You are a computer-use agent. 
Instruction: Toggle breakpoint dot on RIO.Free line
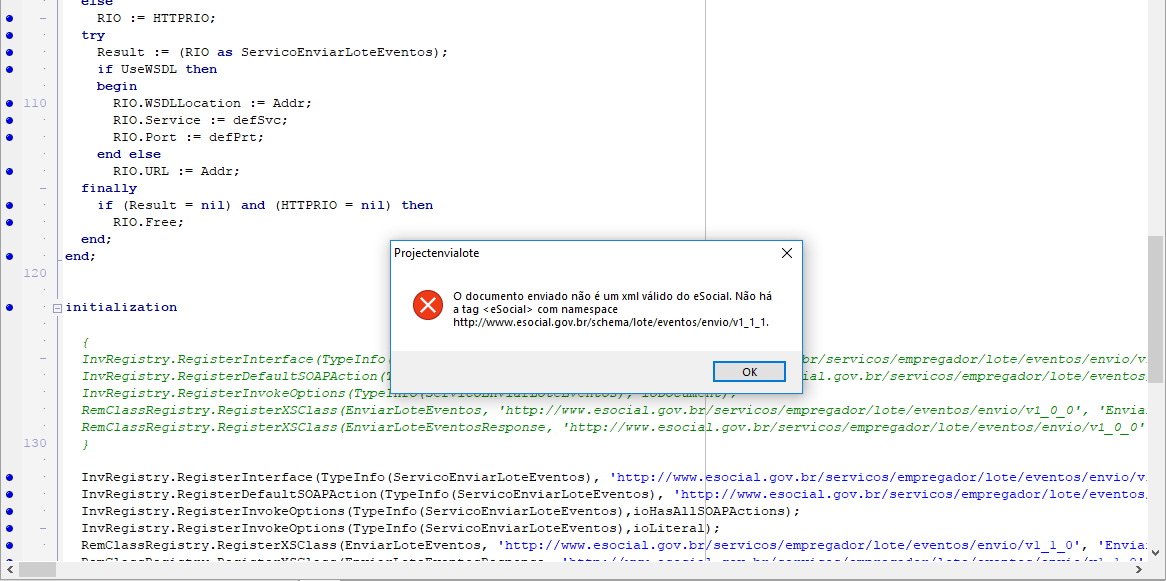point(9,222)
